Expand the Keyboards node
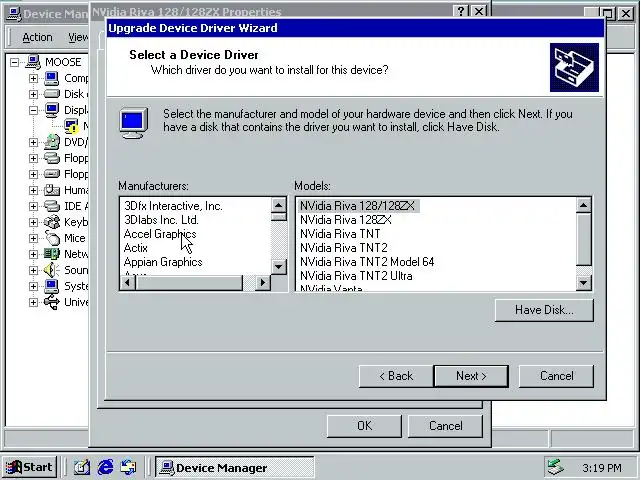 point(33,222)
